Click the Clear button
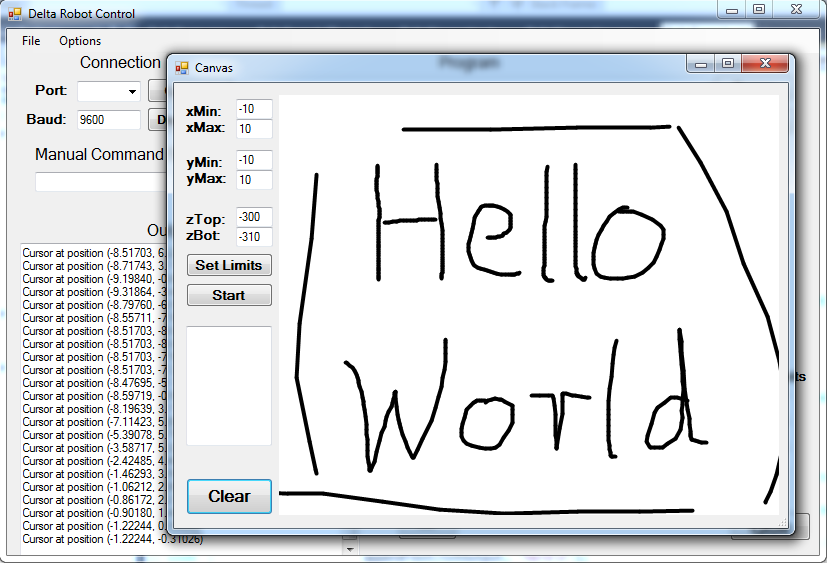The width and height of the screenshot is (827, 563). (229, 496)
